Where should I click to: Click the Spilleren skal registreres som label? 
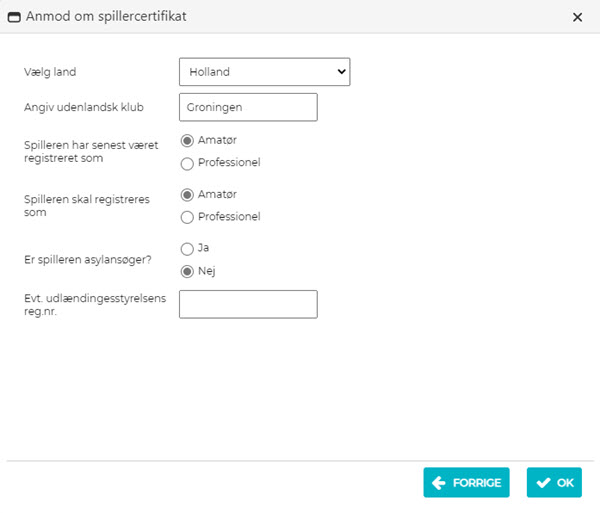[x=86, y=206]
